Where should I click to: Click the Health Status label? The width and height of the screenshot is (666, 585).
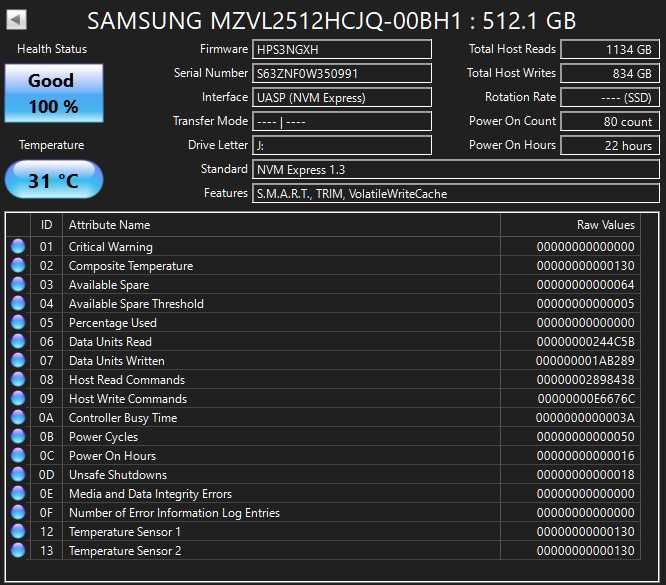pos(52,49)
